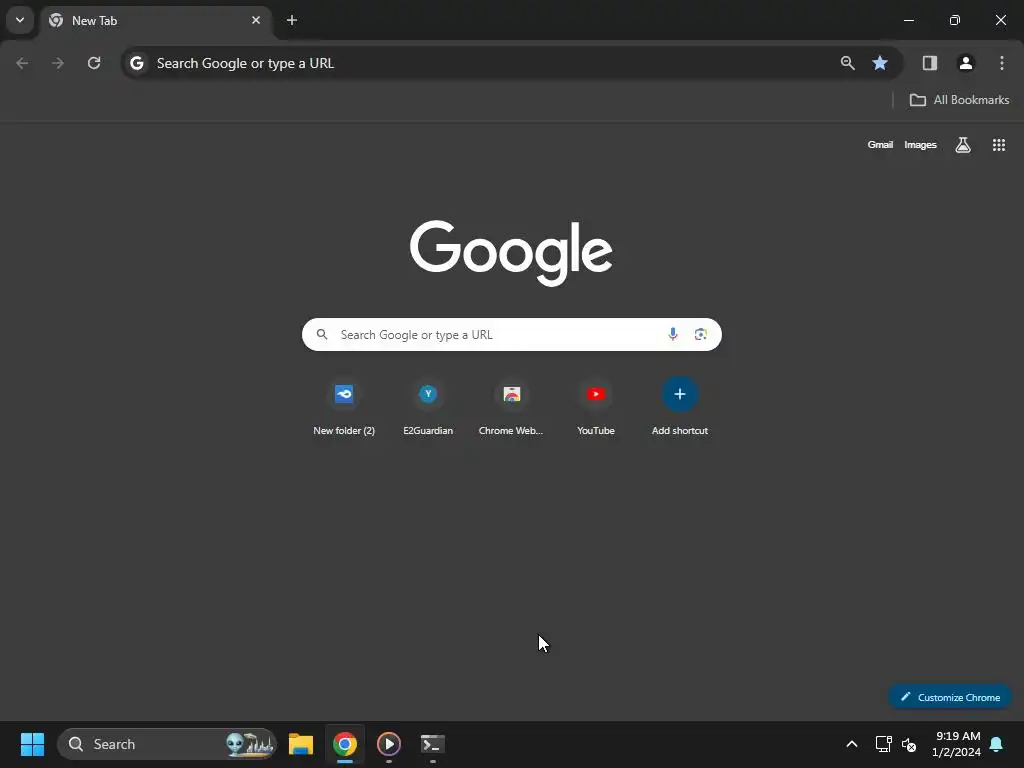Open the All Bookmarks folder
1024x768 pixels.
959,100
